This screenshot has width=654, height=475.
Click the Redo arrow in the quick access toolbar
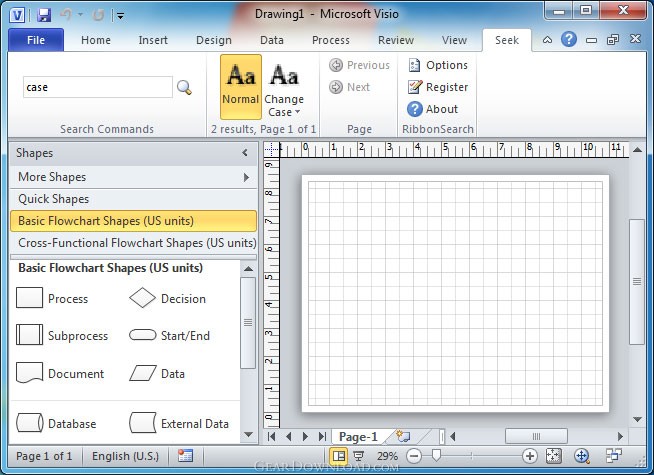pyautogui.click(x=98, y=15)
